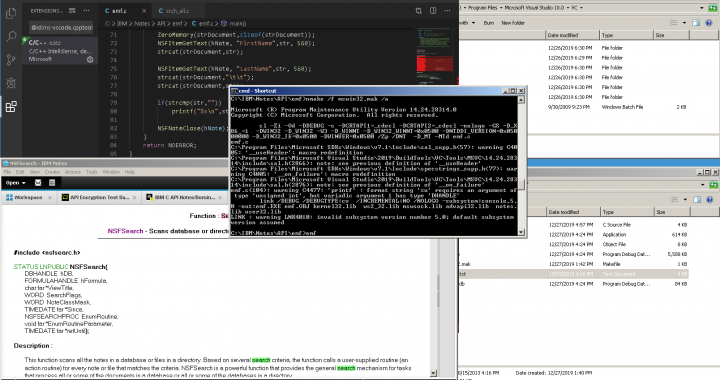720x380 pixels.
Task: Select the Extensions view icon in VS Code
Action: point(11,107)
